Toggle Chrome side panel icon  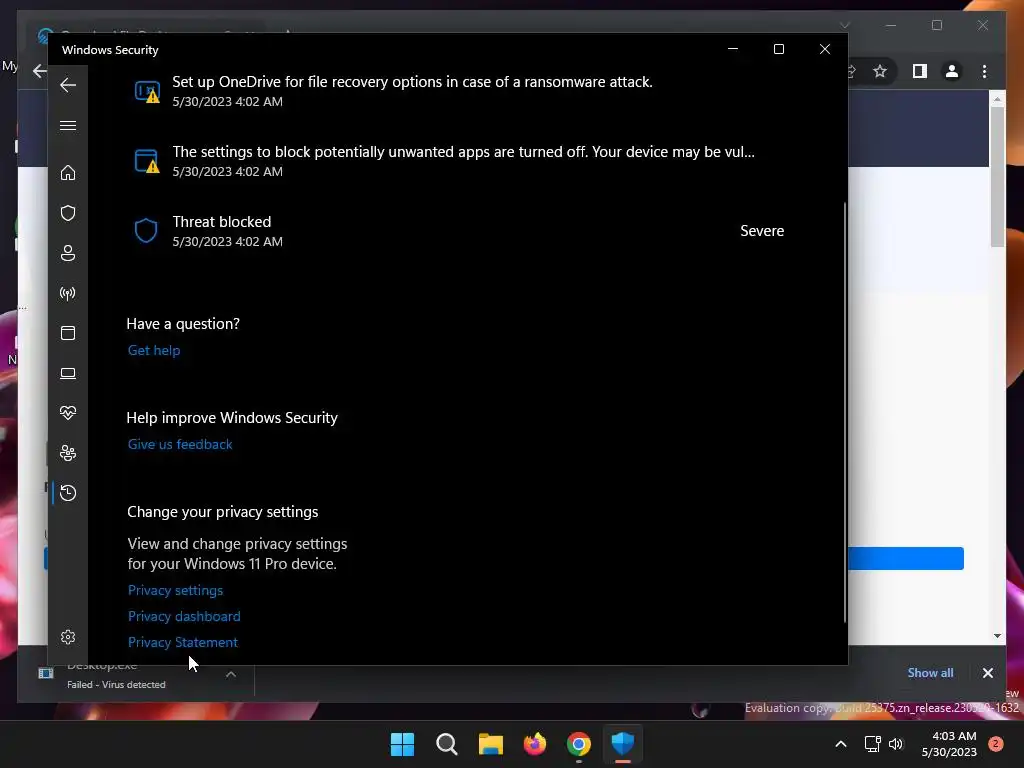[x=920, y=71]
